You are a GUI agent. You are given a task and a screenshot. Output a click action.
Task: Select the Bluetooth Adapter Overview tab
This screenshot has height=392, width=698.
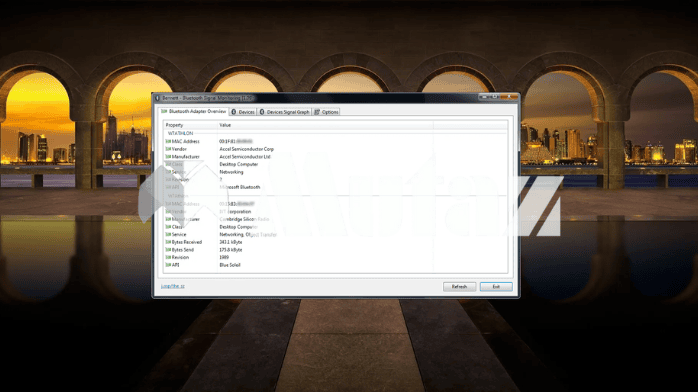pos(194,112)
